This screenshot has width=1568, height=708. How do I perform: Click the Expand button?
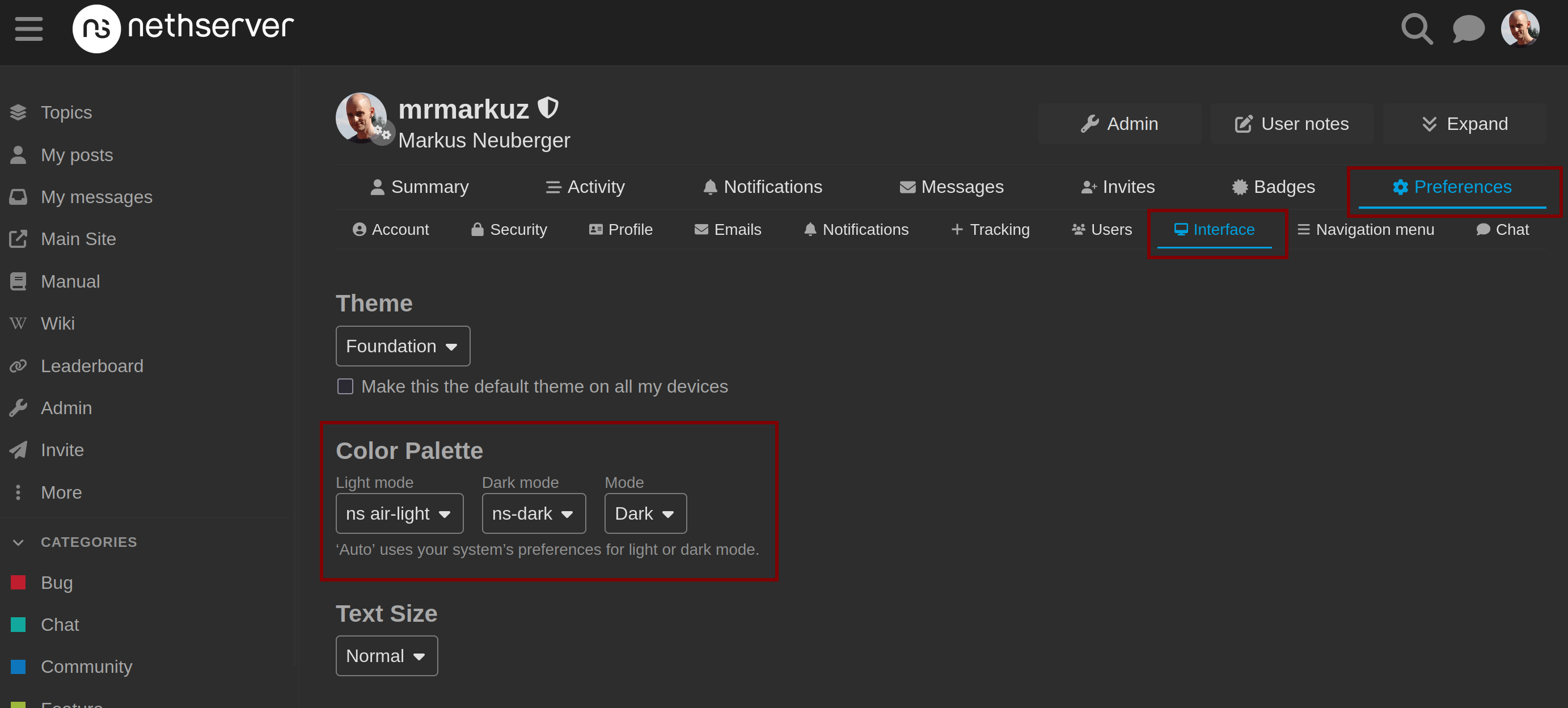(x=1465, y=124)
